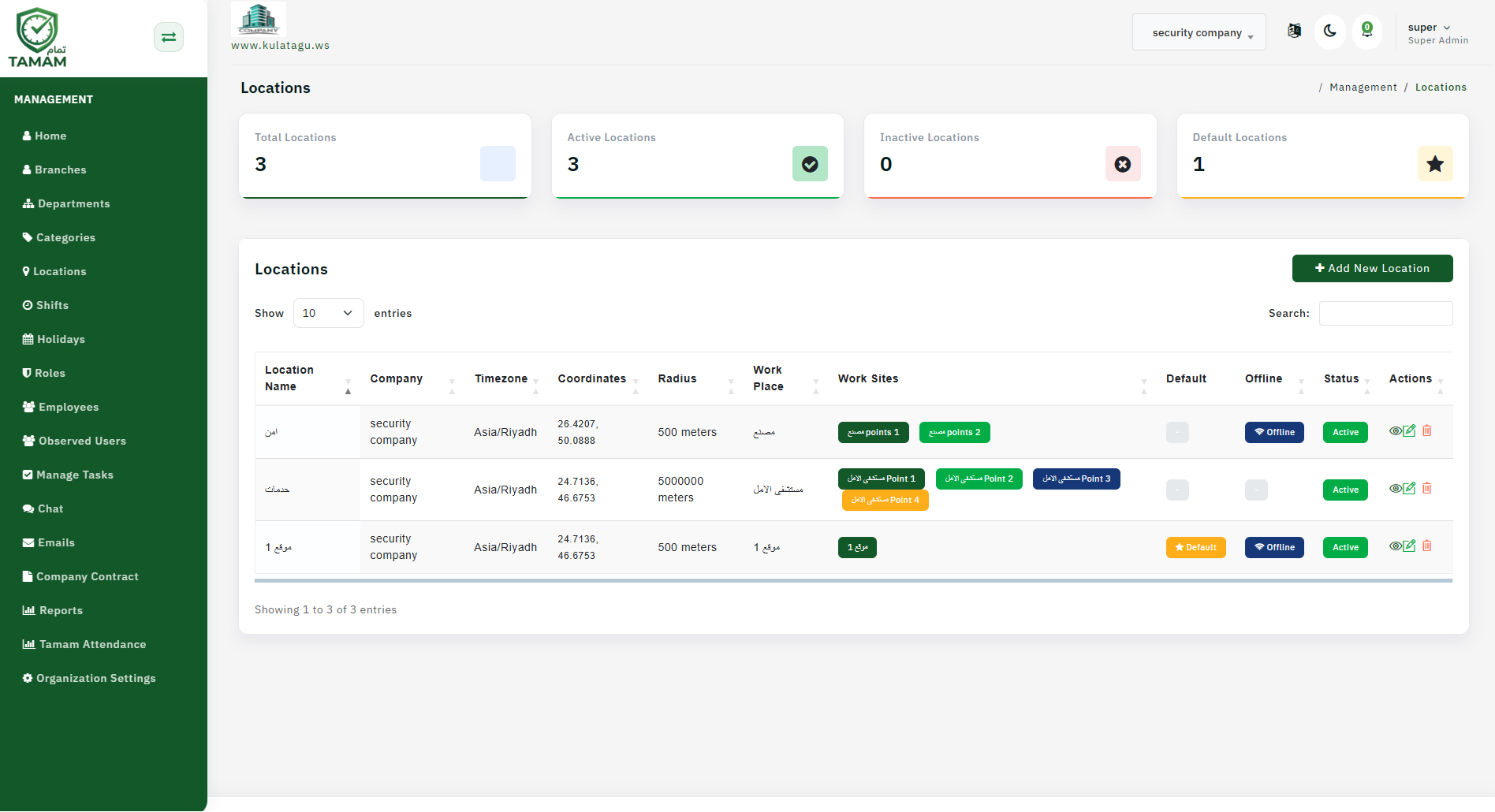Screen dimensions: 1495x812
Task: Sort by Status column
Action: pos(1347,378)
